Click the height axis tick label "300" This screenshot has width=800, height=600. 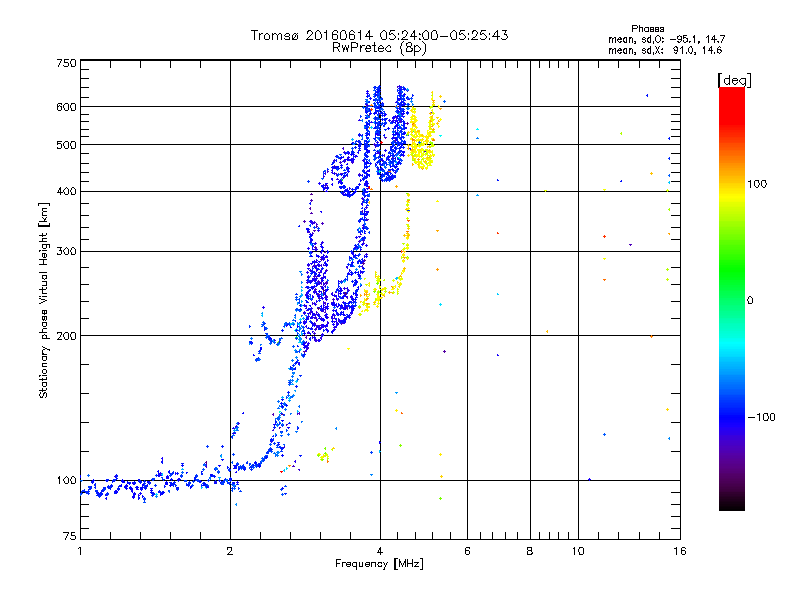[66, 251]
